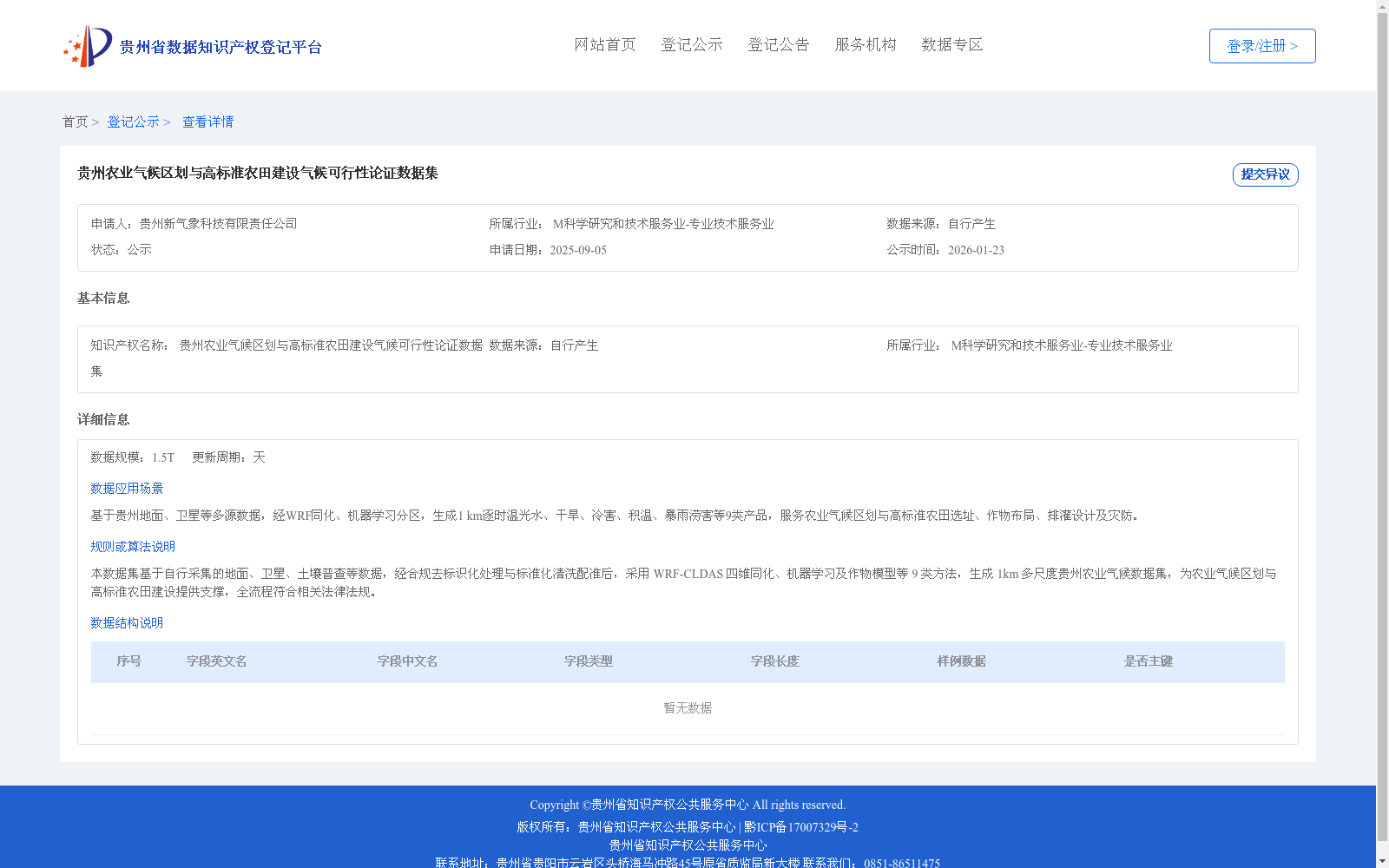1389x868 pixels.
Task: Click the 更新周期：天 text
Action: [228, 457]
